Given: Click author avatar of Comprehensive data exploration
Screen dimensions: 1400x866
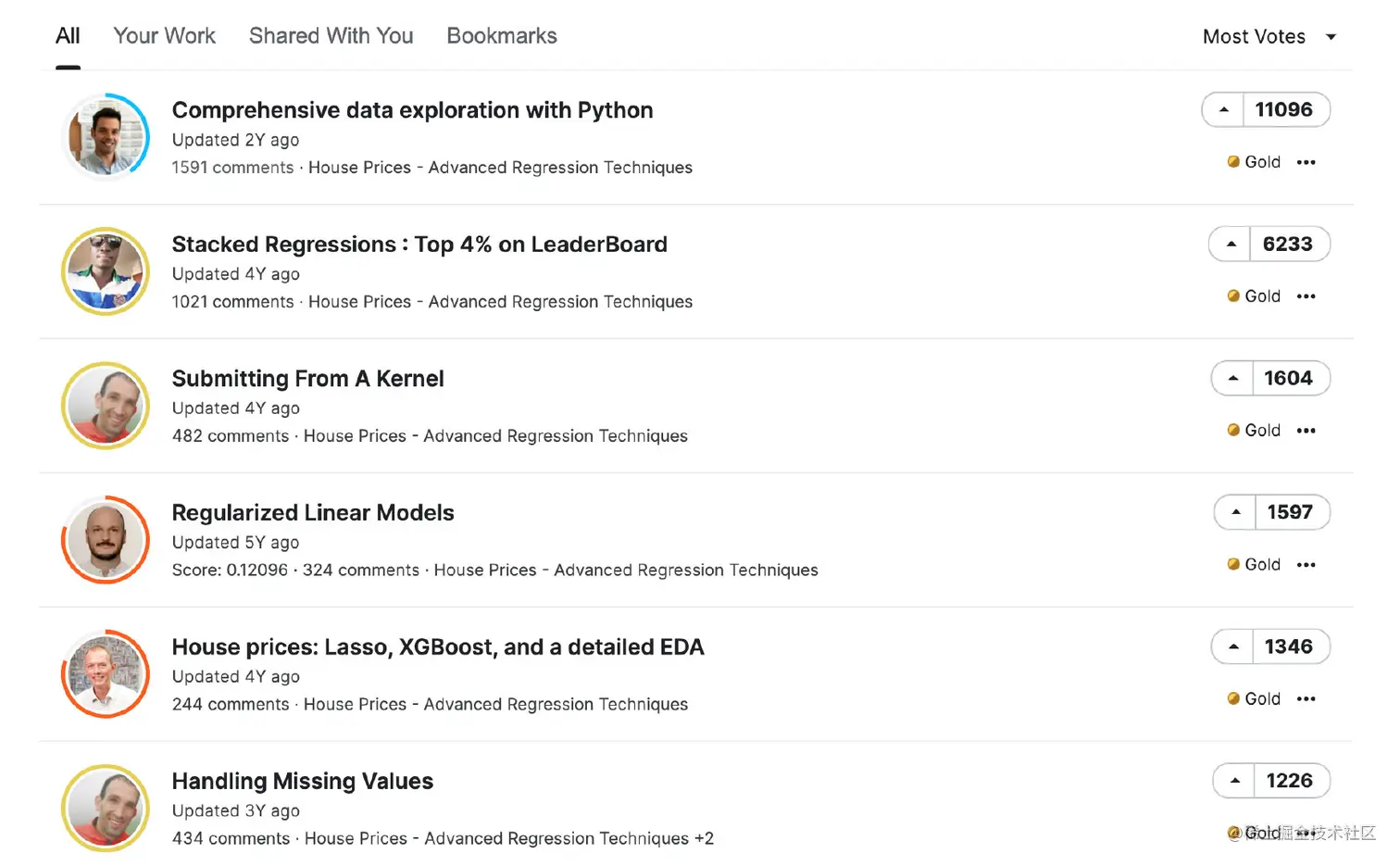Looking at the screenshot, I should tap(106, 137).
